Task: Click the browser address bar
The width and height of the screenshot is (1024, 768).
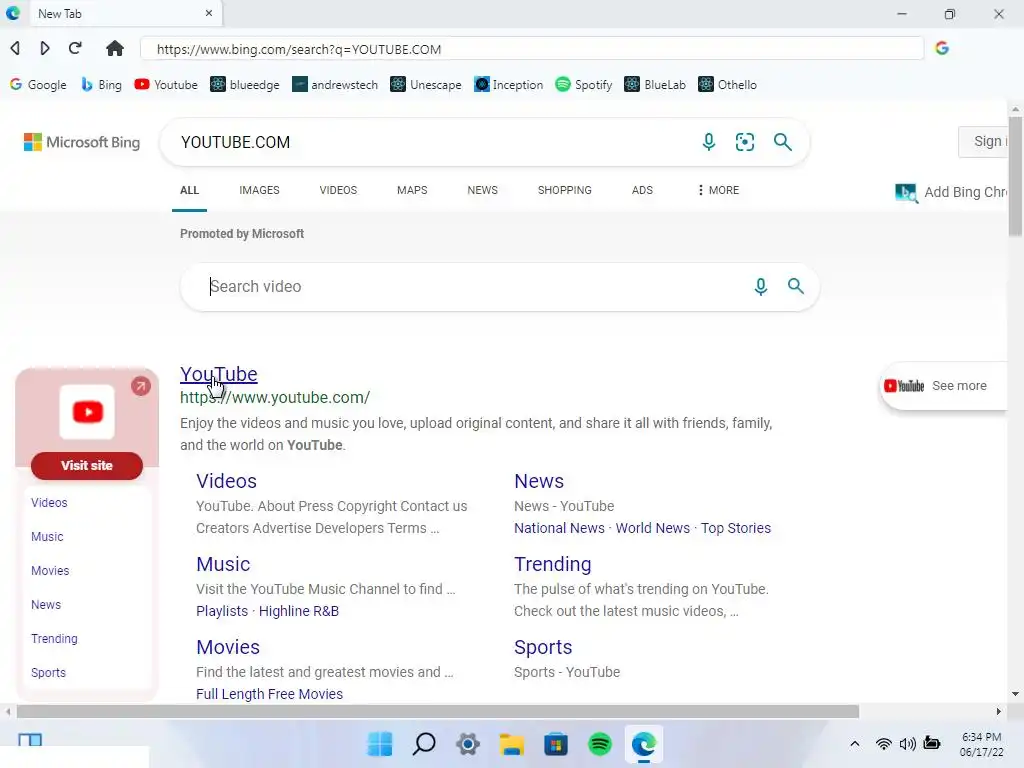Action: click(x=532, y=49)
